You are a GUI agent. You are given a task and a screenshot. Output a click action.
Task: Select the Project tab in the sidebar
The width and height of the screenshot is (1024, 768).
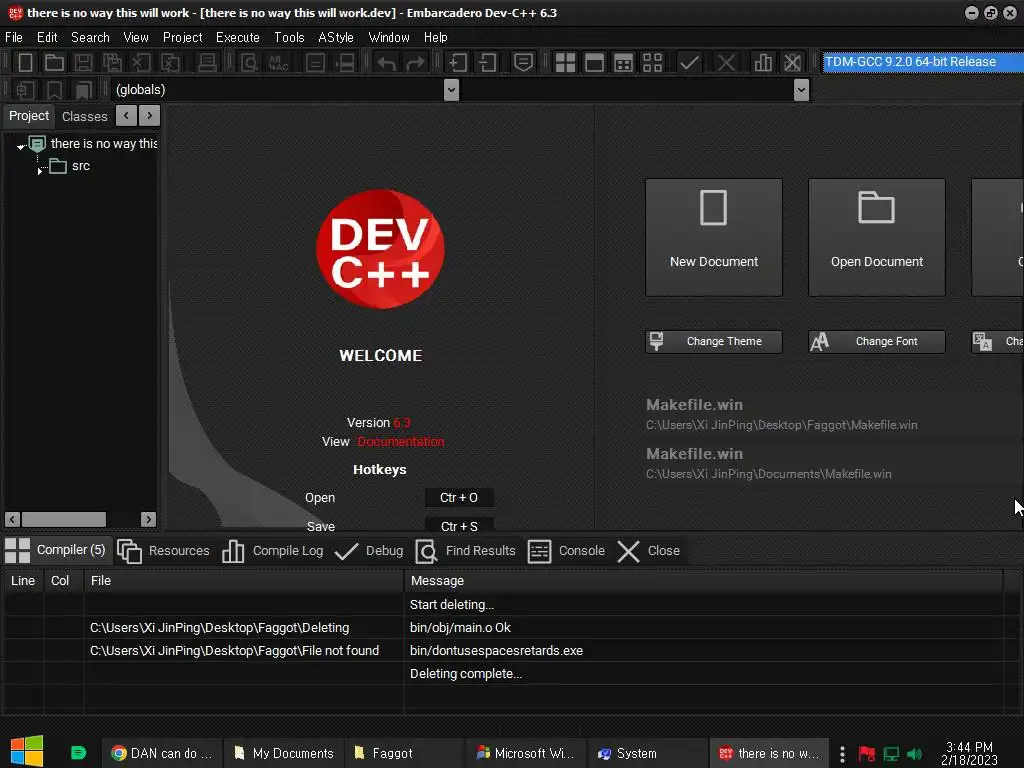[x=29, y=116]
